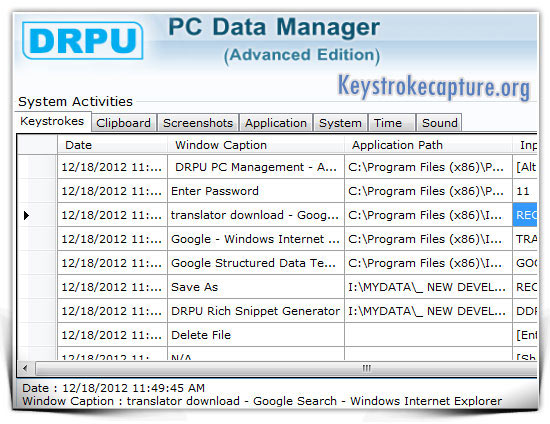Click the Date column header

(x=113, y=145)
